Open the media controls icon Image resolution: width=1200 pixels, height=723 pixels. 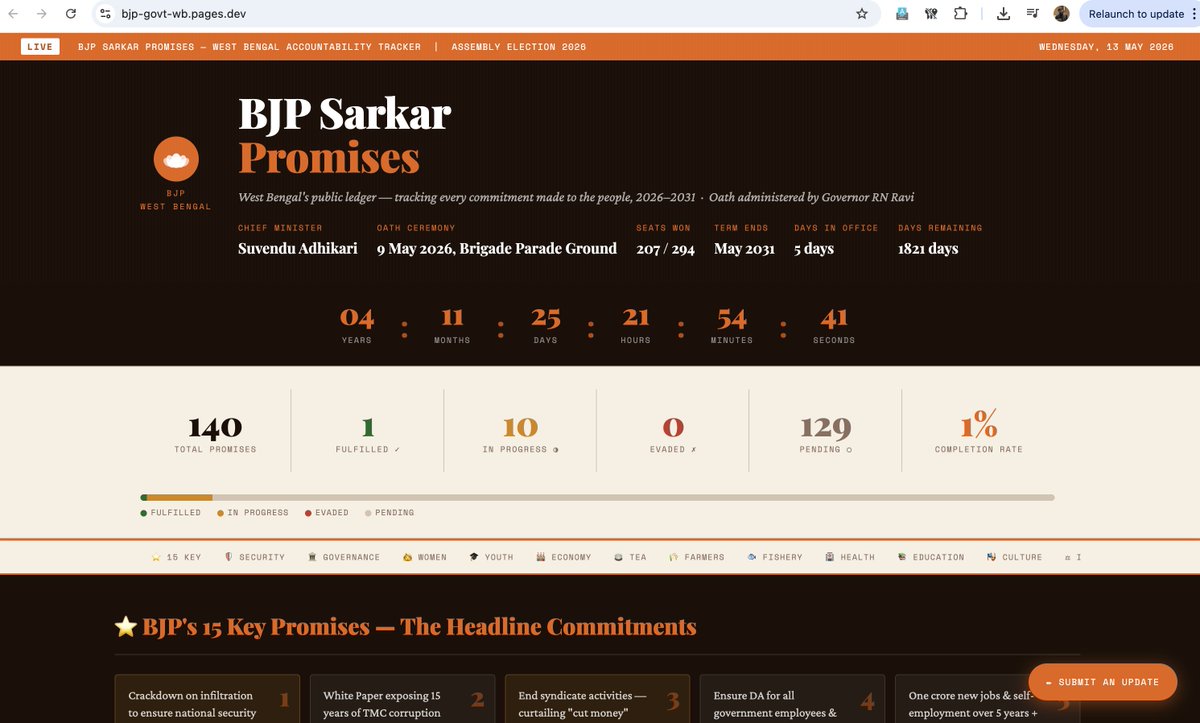(1033, 14)
